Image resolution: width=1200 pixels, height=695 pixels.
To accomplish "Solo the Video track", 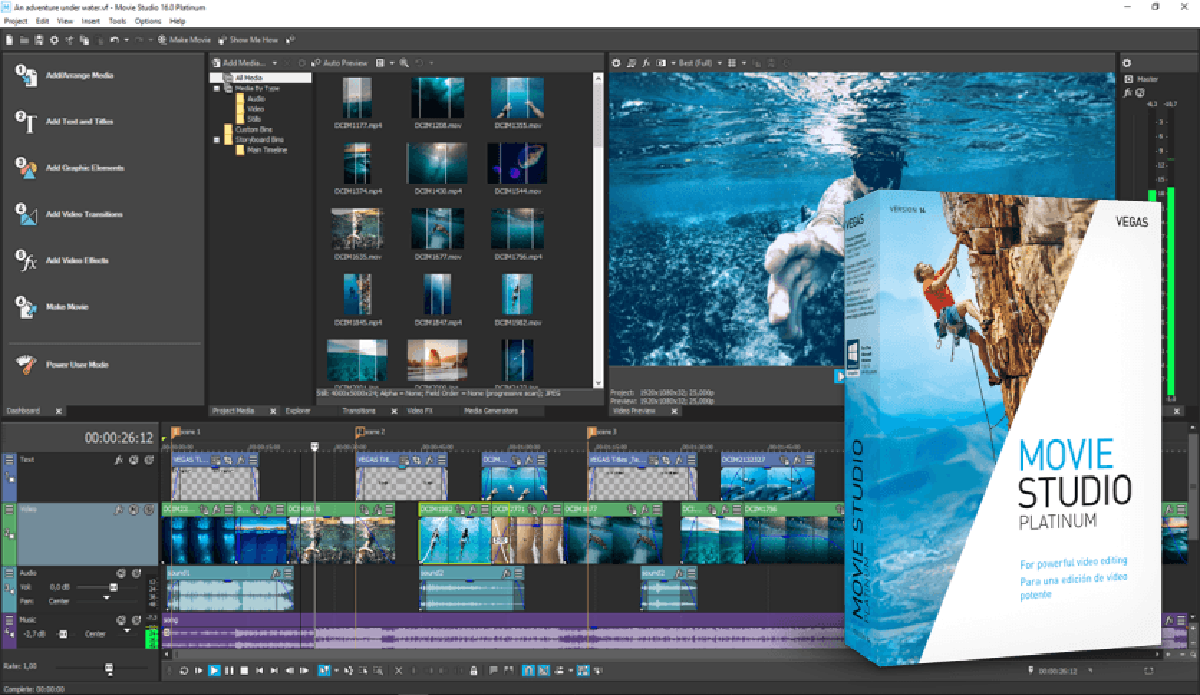I will tap(147, 510).
